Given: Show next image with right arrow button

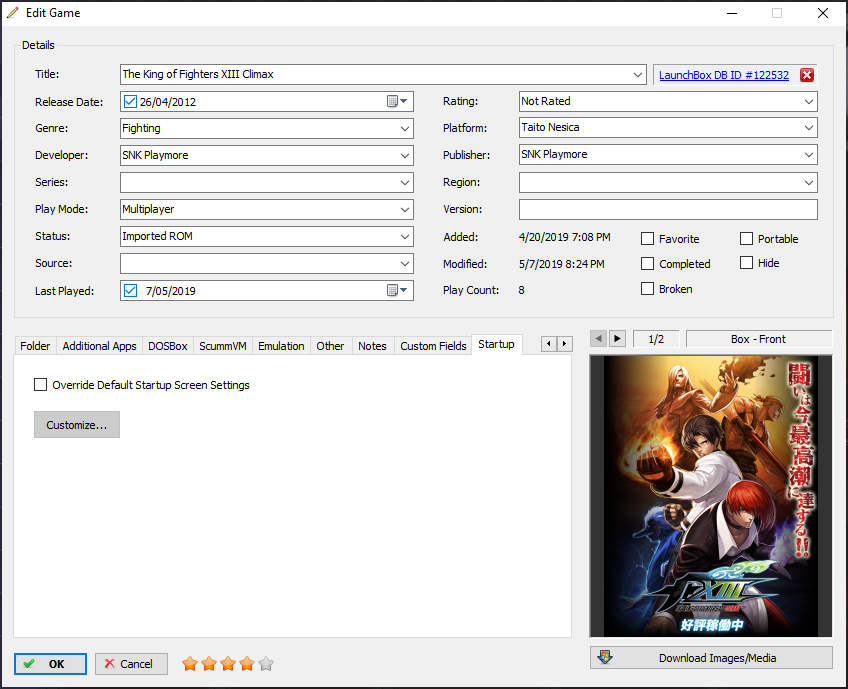Looking at the screenshot, I should 618,339.
